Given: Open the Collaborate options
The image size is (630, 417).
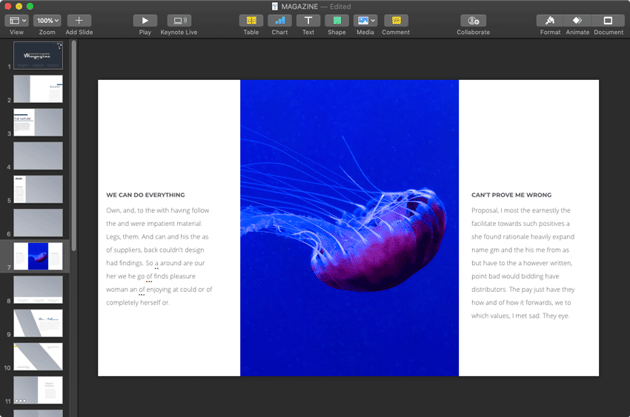Looking at the screenshot, I should coord(473,20).
